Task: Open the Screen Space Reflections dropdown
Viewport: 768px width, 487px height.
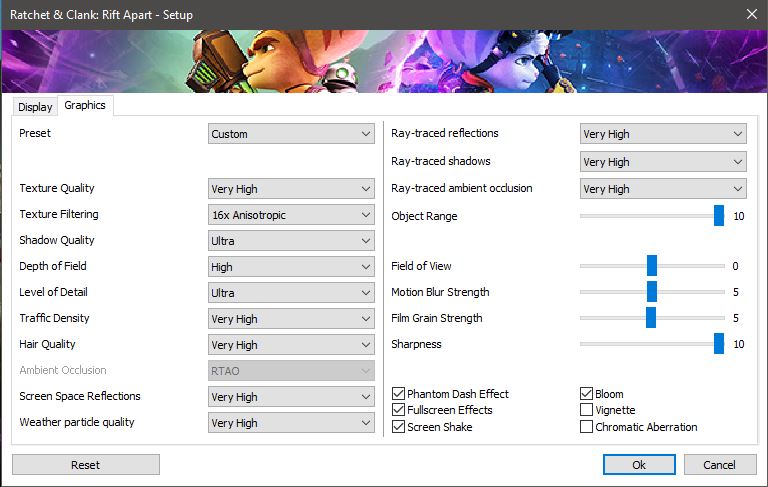Action: (x=291, y=396)
